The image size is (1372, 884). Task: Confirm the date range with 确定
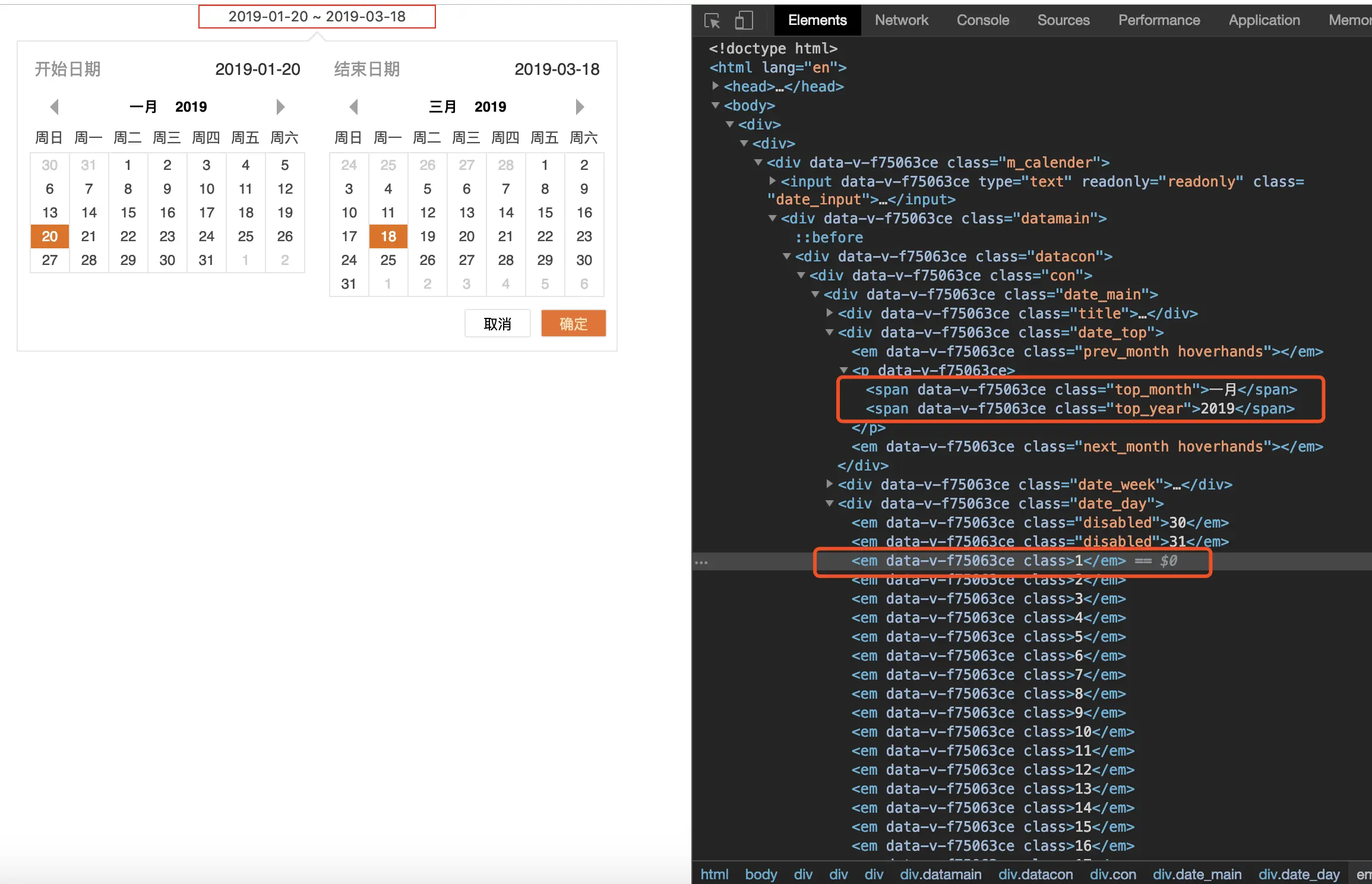point(573,324)
